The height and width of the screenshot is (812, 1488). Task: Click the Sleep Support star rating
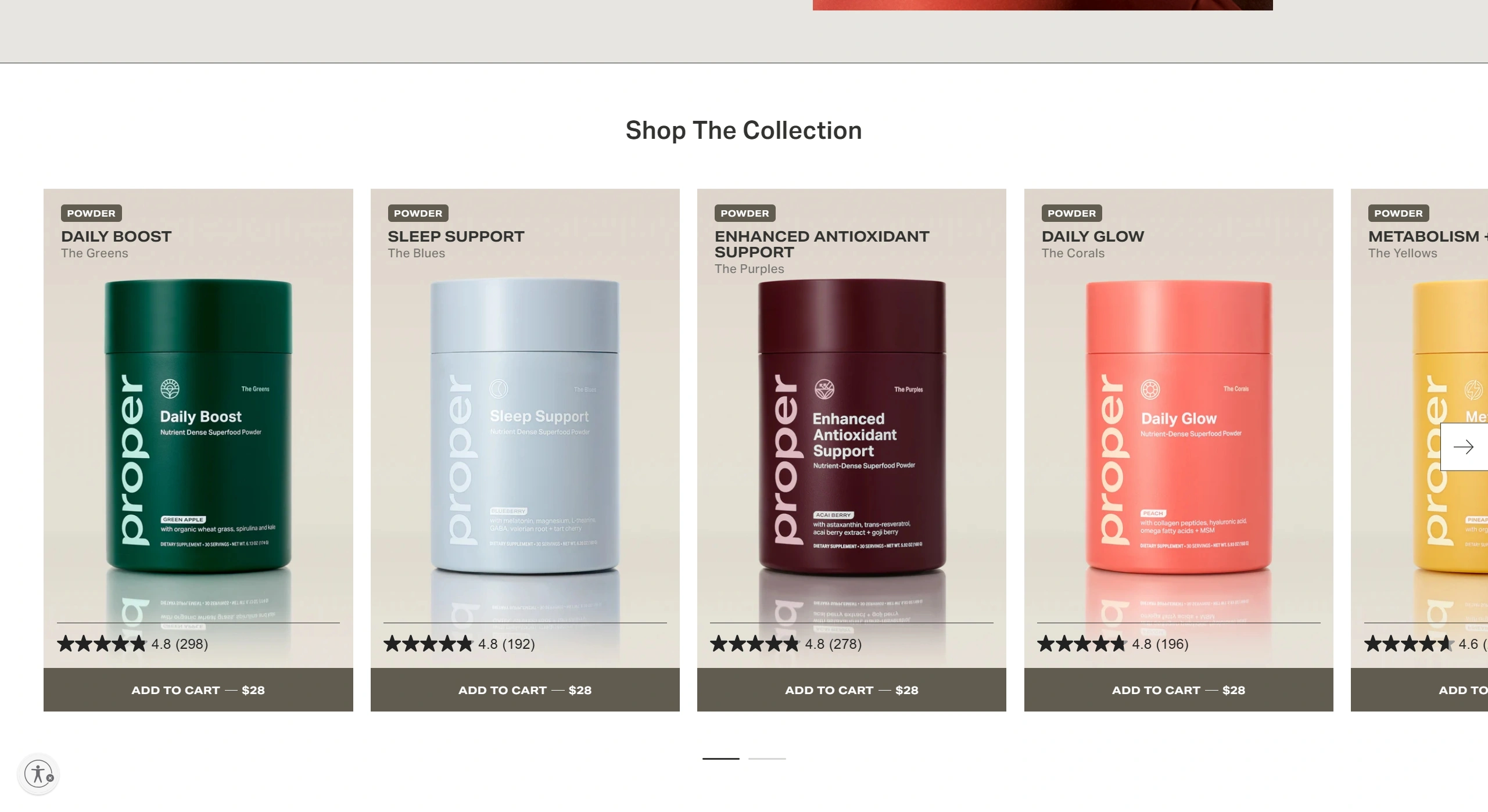pos(459,644)
